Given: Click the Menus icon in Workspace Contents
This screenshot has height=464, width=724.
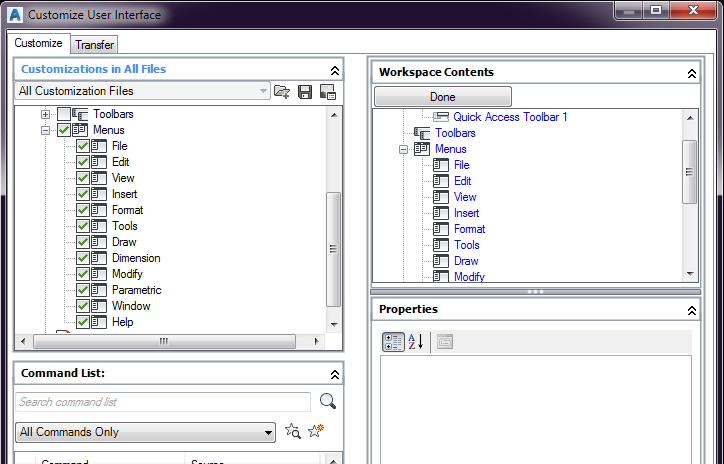Looking at the screenshot, I should [422, 149].
